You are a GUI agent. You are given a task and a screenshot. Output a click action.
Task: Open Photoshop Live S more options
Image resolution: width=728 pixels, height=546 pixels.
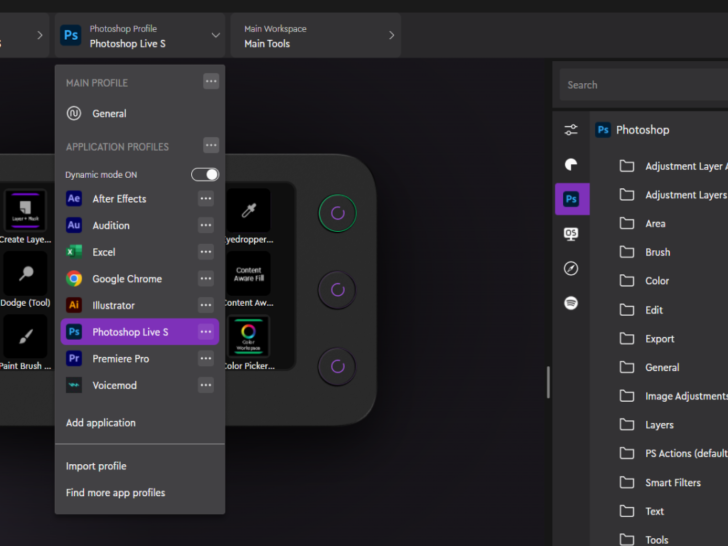[206, 332]
